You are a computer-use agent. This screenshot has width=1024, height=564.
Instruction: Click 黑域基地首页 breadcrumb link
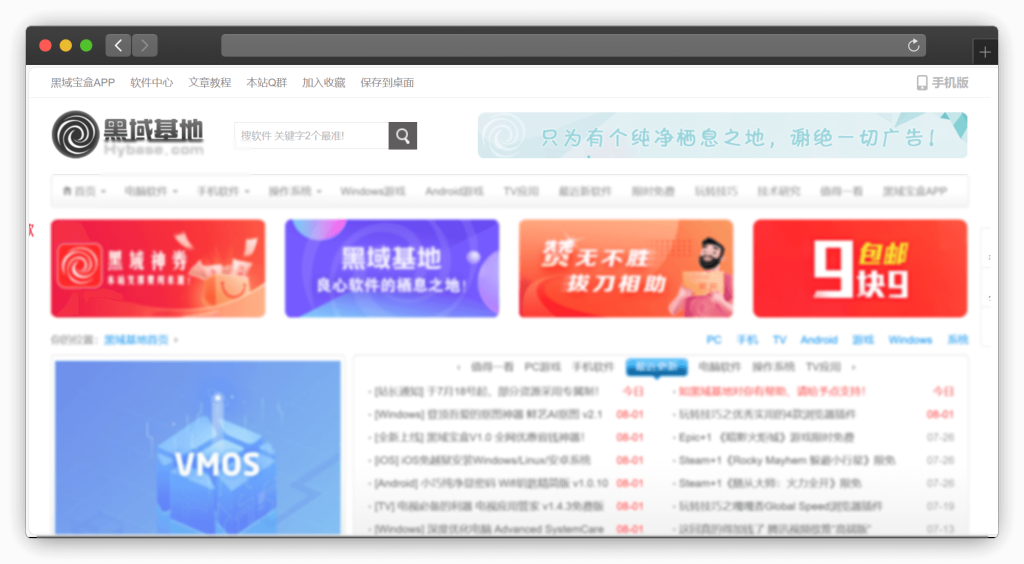[x=136, y=339]
